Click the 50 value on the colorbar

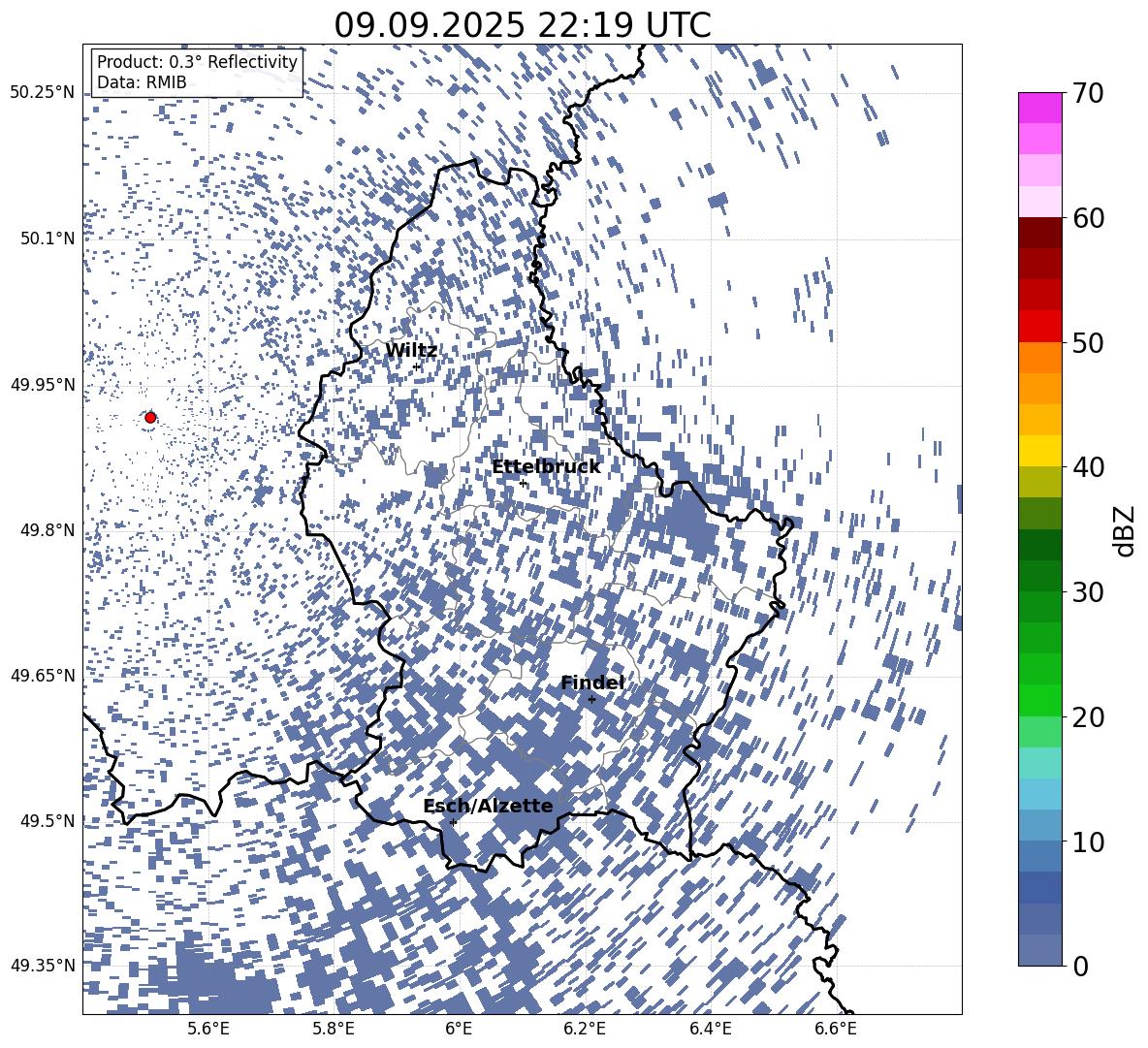coord(1087,342)
